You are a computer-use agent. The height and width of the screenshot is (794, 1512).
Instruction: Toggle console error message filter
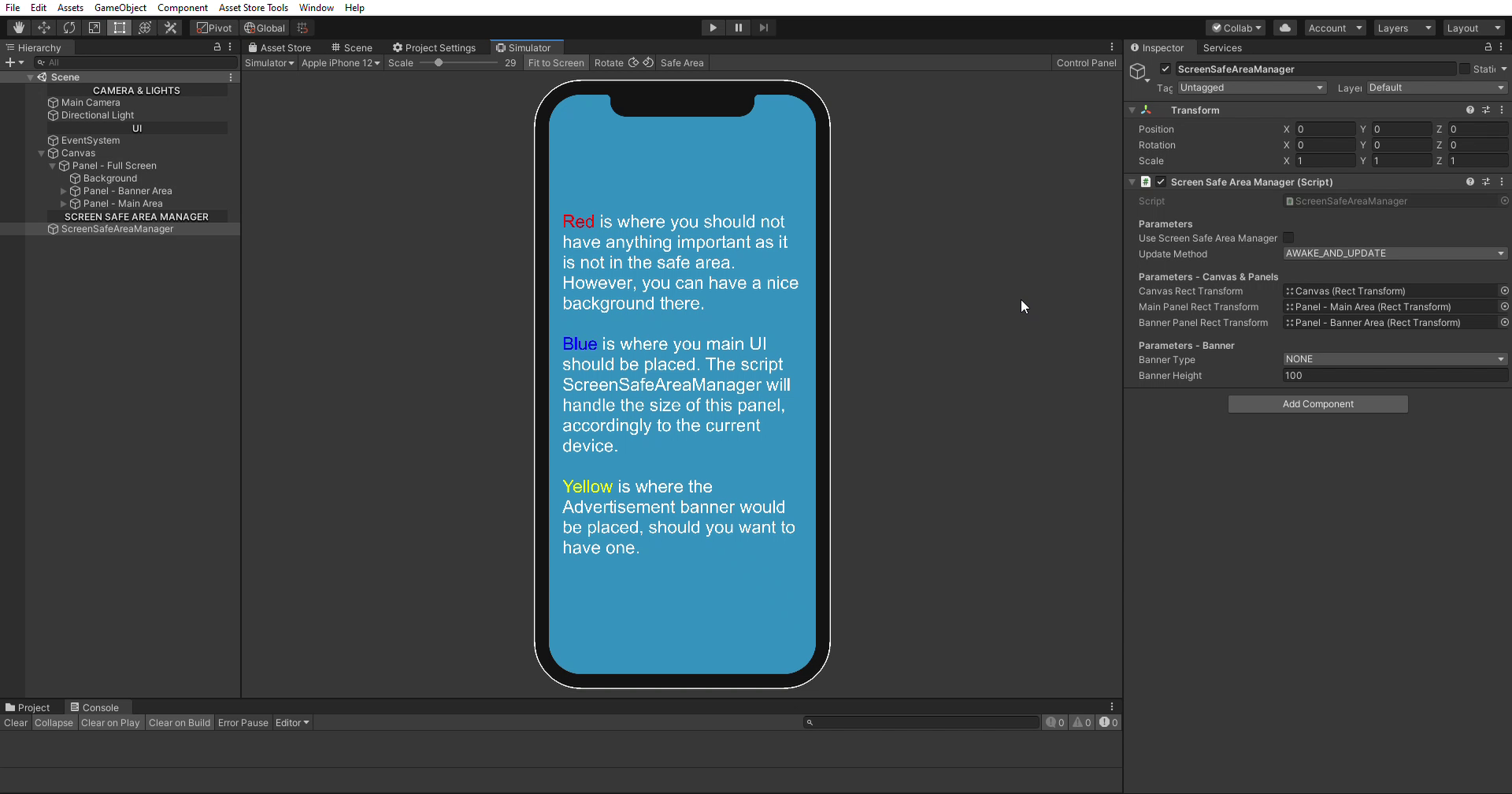(x=1108, y=722)
